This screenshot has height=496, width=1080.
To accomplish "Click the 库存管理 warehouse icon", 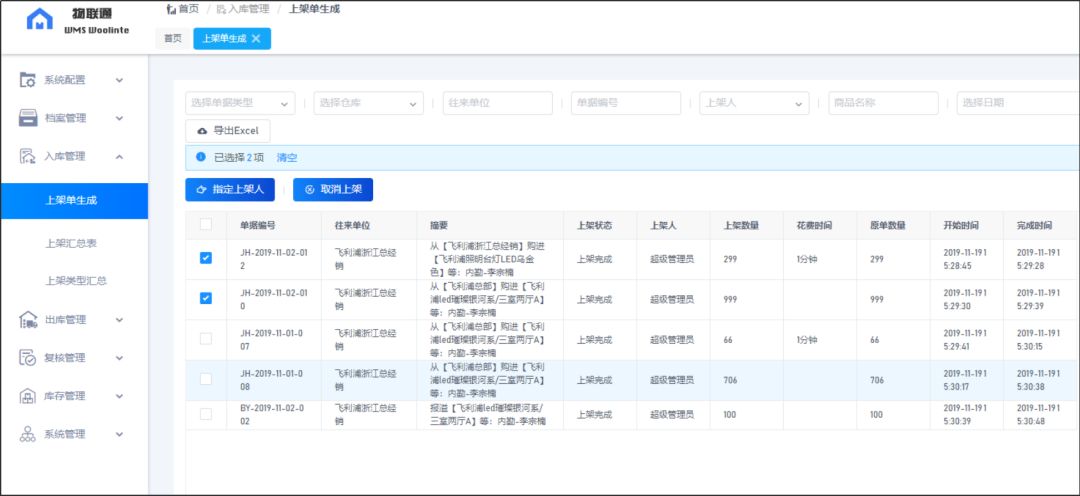I will pos(28,396).
